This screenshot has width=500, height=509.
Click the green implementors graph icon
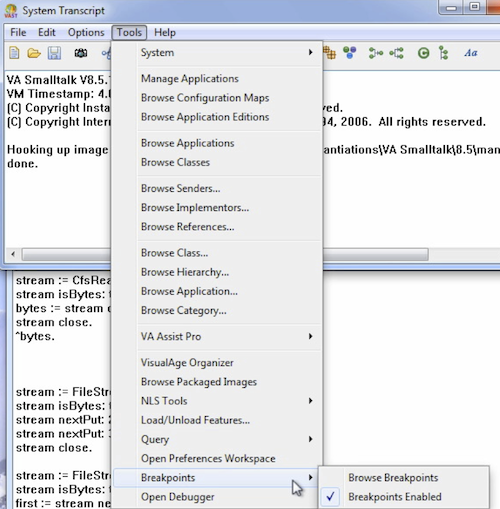pos(397,53)
